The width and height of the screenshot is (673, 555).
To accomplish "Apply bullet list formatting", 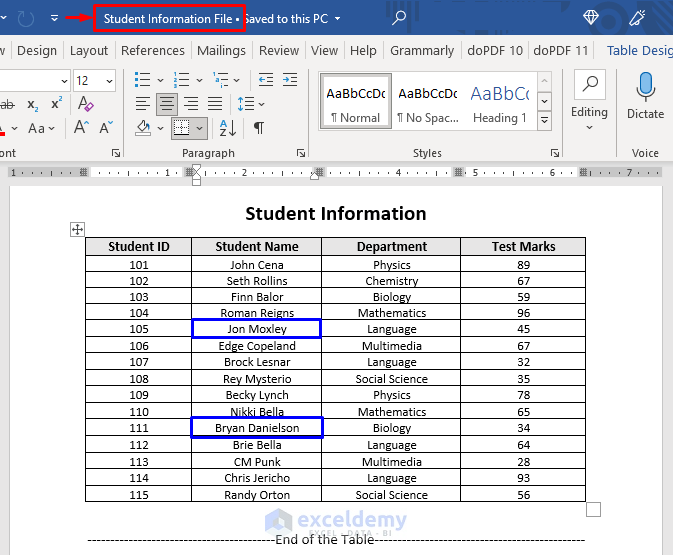I will click(142, 80).
